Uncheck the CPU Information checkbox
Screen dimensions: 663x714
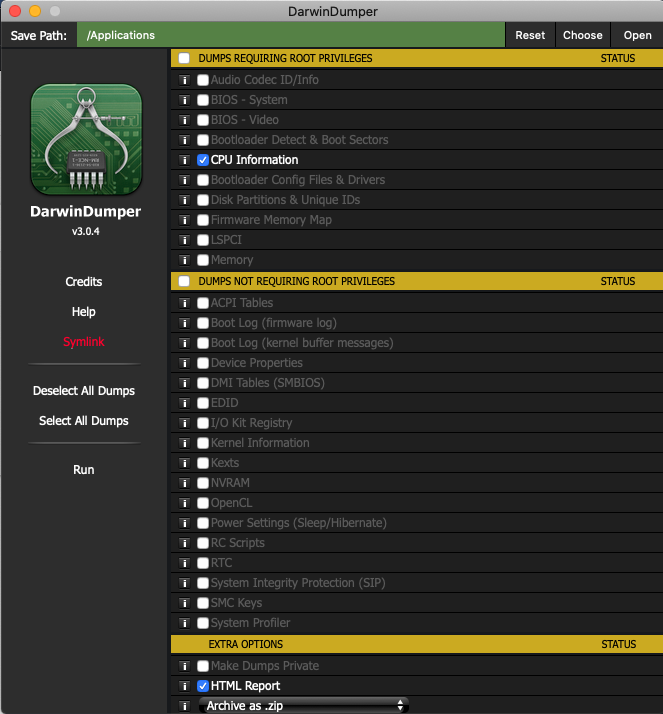(203, 160)
